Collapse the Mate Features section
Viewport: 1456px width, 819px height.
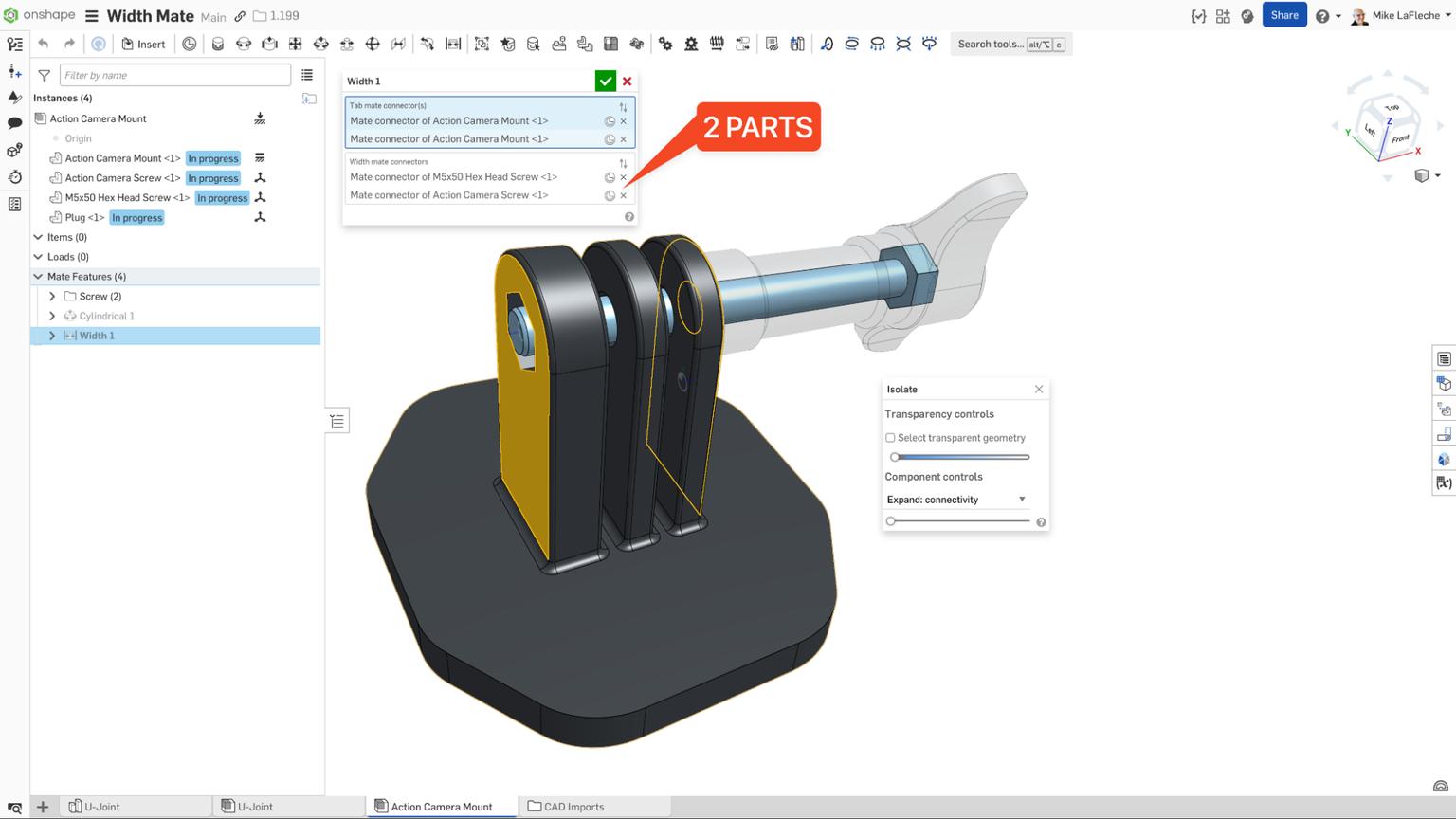[38, 276]
